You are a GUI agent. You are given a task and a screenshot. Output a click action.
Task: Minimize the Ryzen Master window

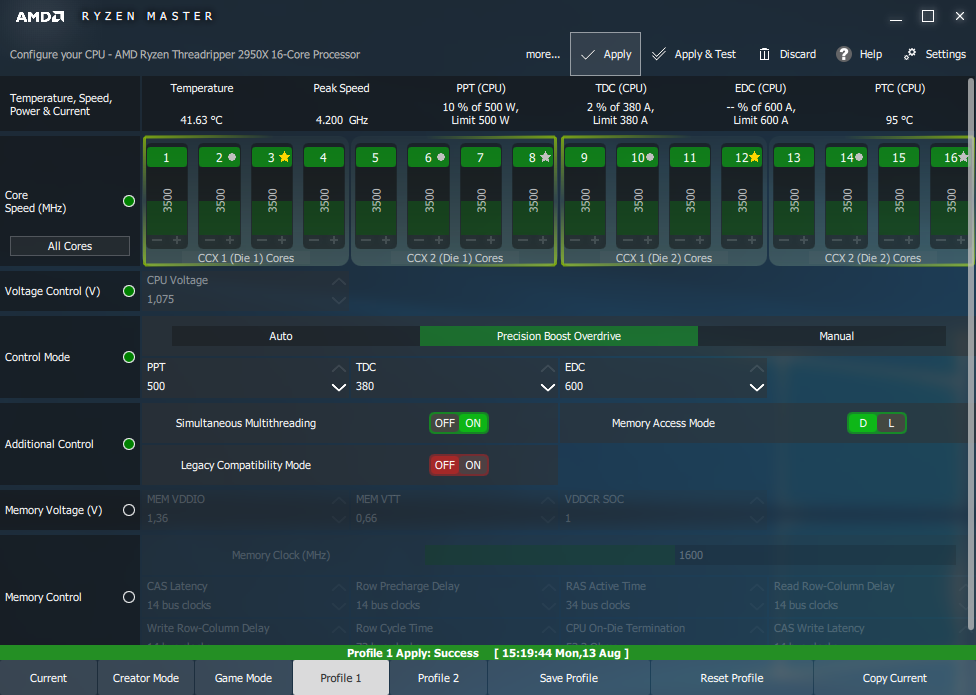(x=896, y=19)
